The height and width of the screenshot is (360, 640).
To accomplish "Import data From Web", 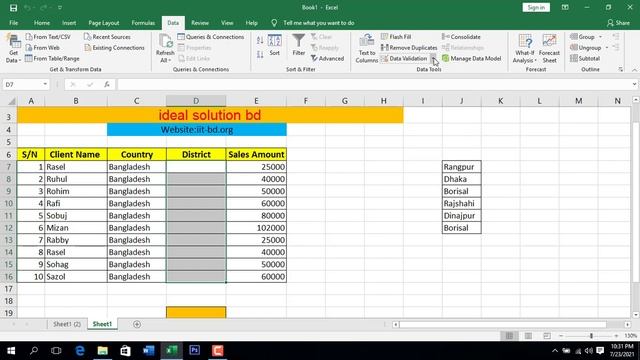I will point(43,48).
